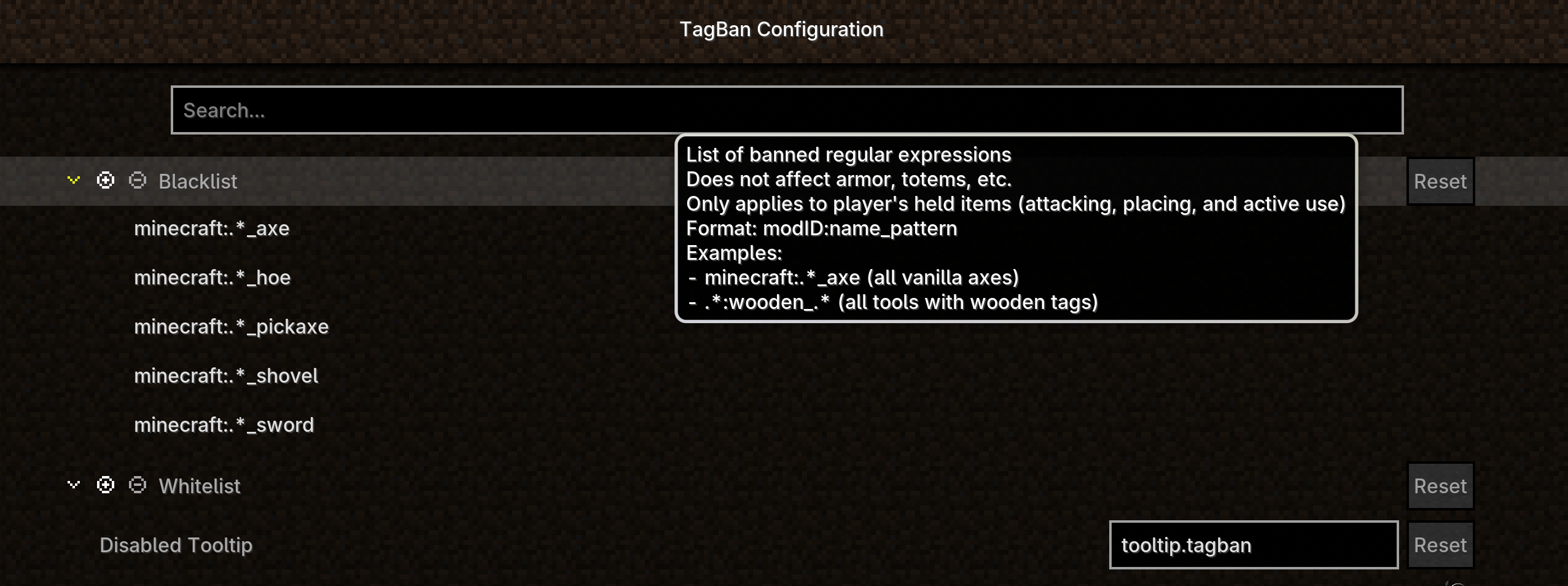Add a new entry to Blacklist
This screenshot has width=1568, height=586.
point(106,180)
